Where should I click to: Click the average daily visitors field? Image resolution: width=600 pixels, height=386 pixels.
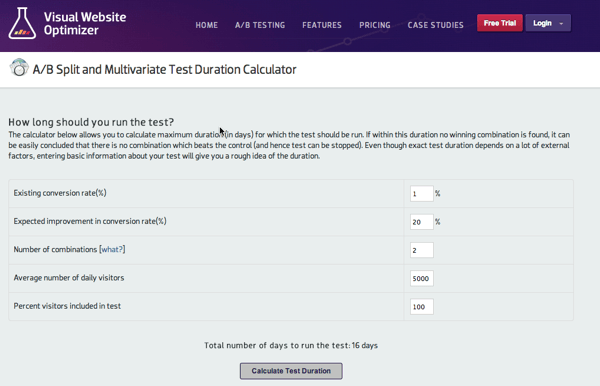tap(422, 279)
